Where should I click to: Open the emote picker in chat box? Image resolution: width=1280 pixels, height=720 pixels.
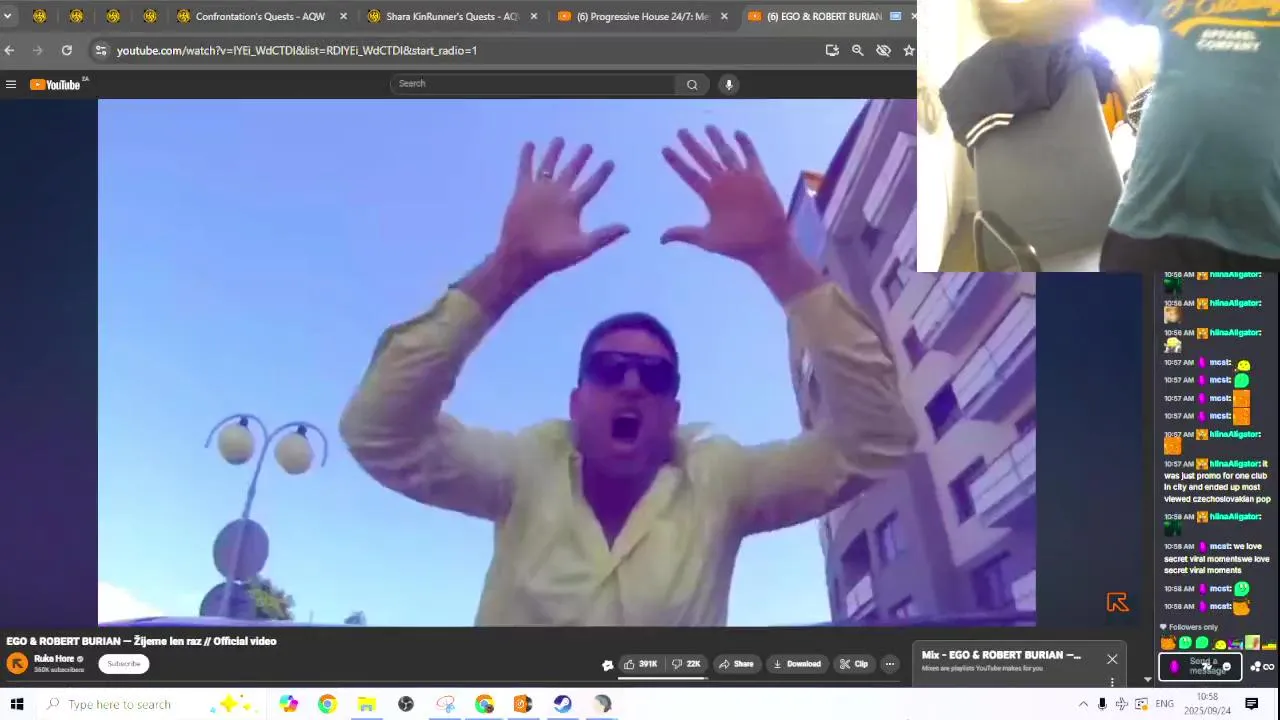point(1227,667)
